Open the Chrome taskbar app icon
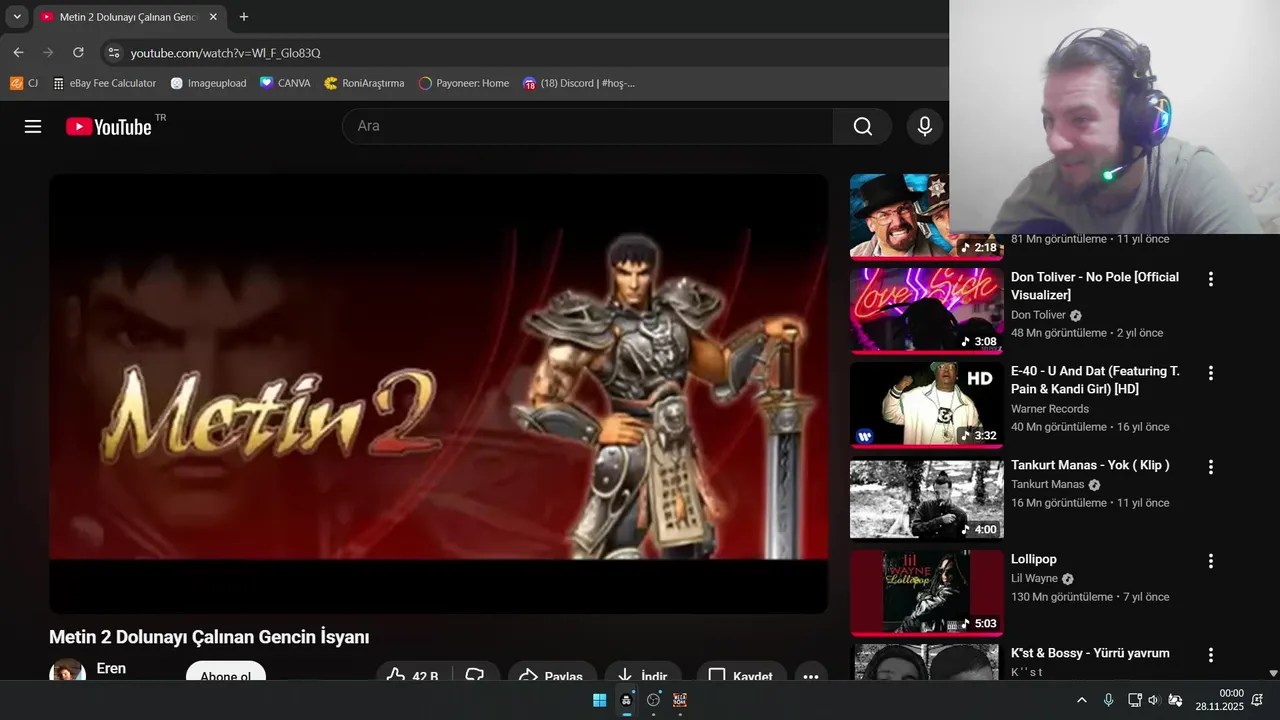The width and height of the screenshot is (1280, 720). [x=653, y=700]
